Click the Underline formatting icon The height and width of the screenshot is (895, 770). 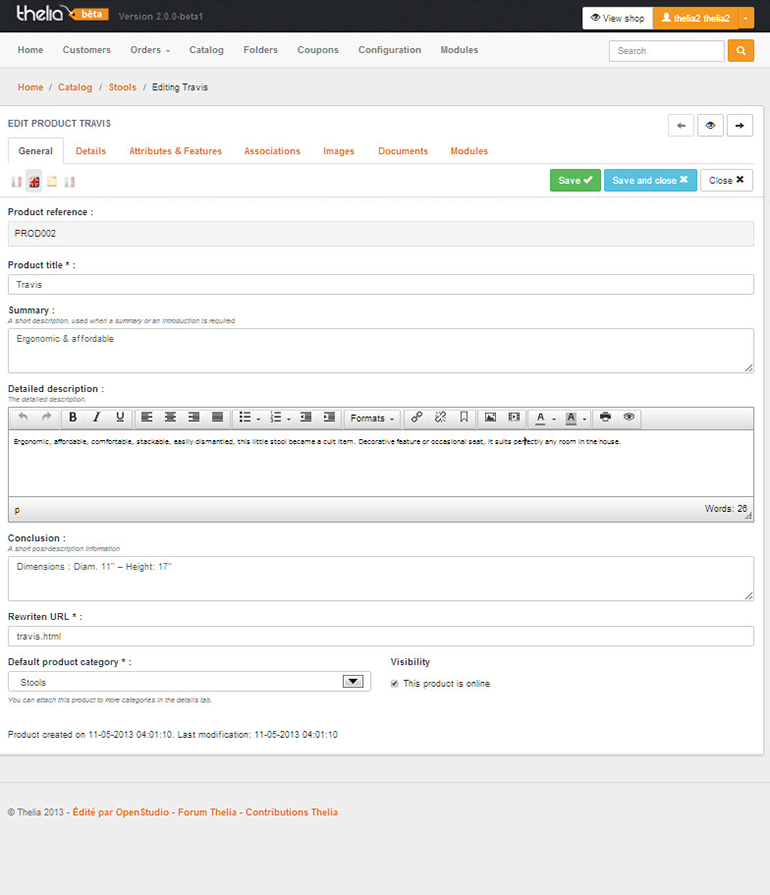120,418
